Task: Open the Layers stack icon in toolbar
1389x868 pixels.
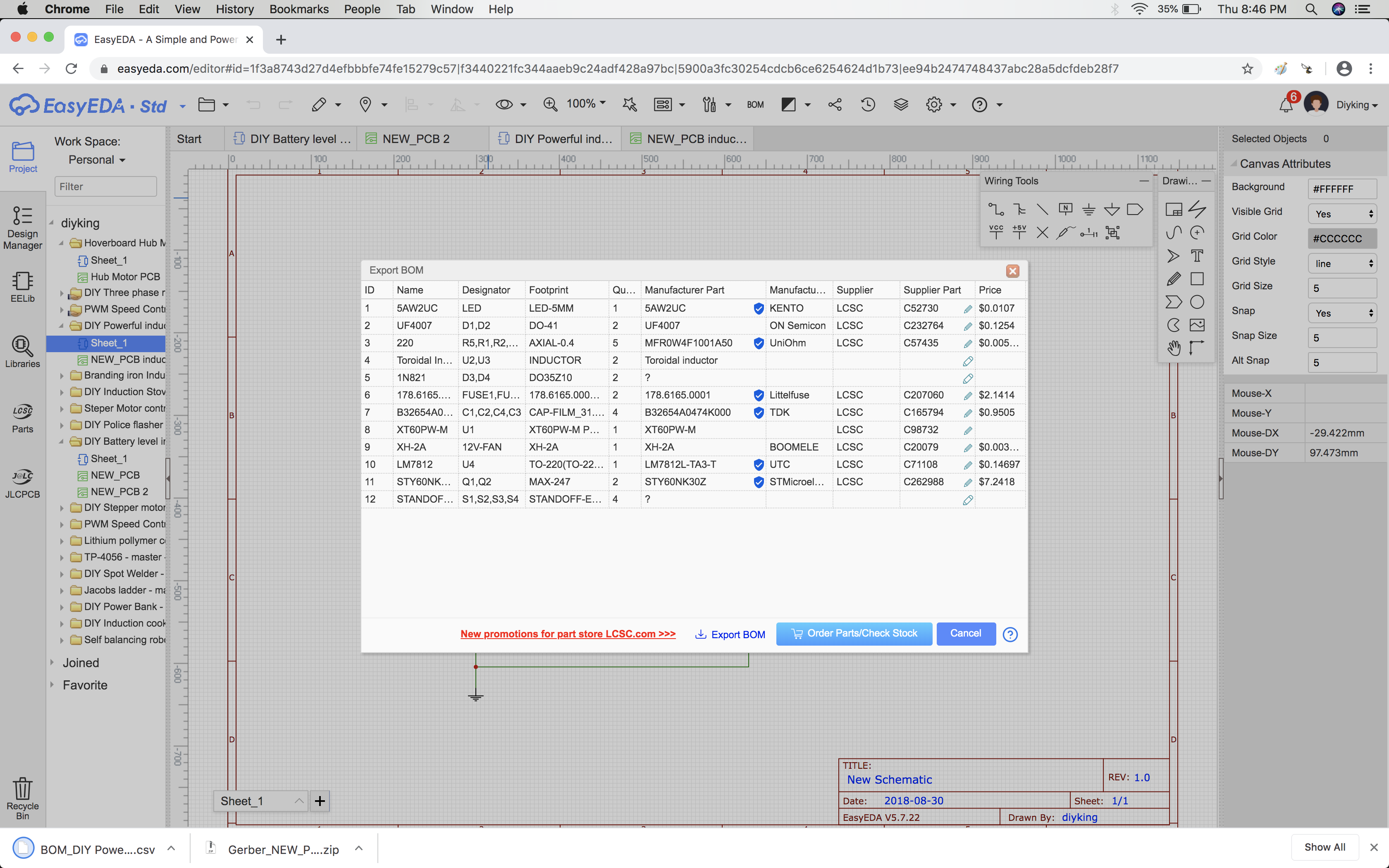Action: pos(900,105)
